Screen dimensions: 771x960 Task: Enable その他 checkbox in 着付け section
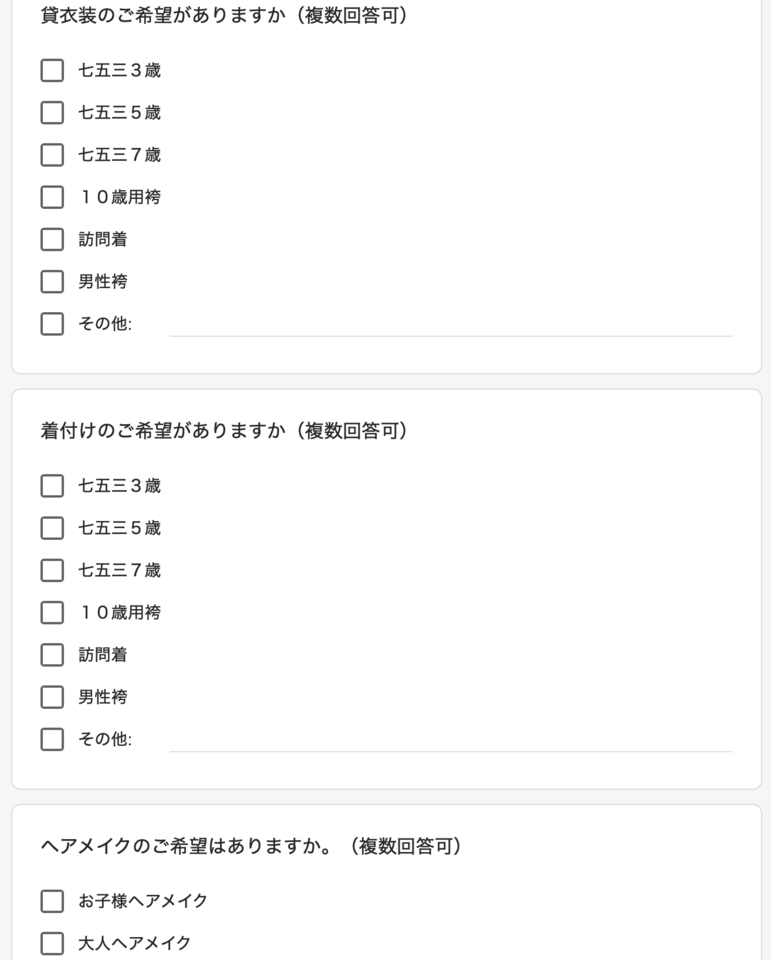(x=52, y=740)
